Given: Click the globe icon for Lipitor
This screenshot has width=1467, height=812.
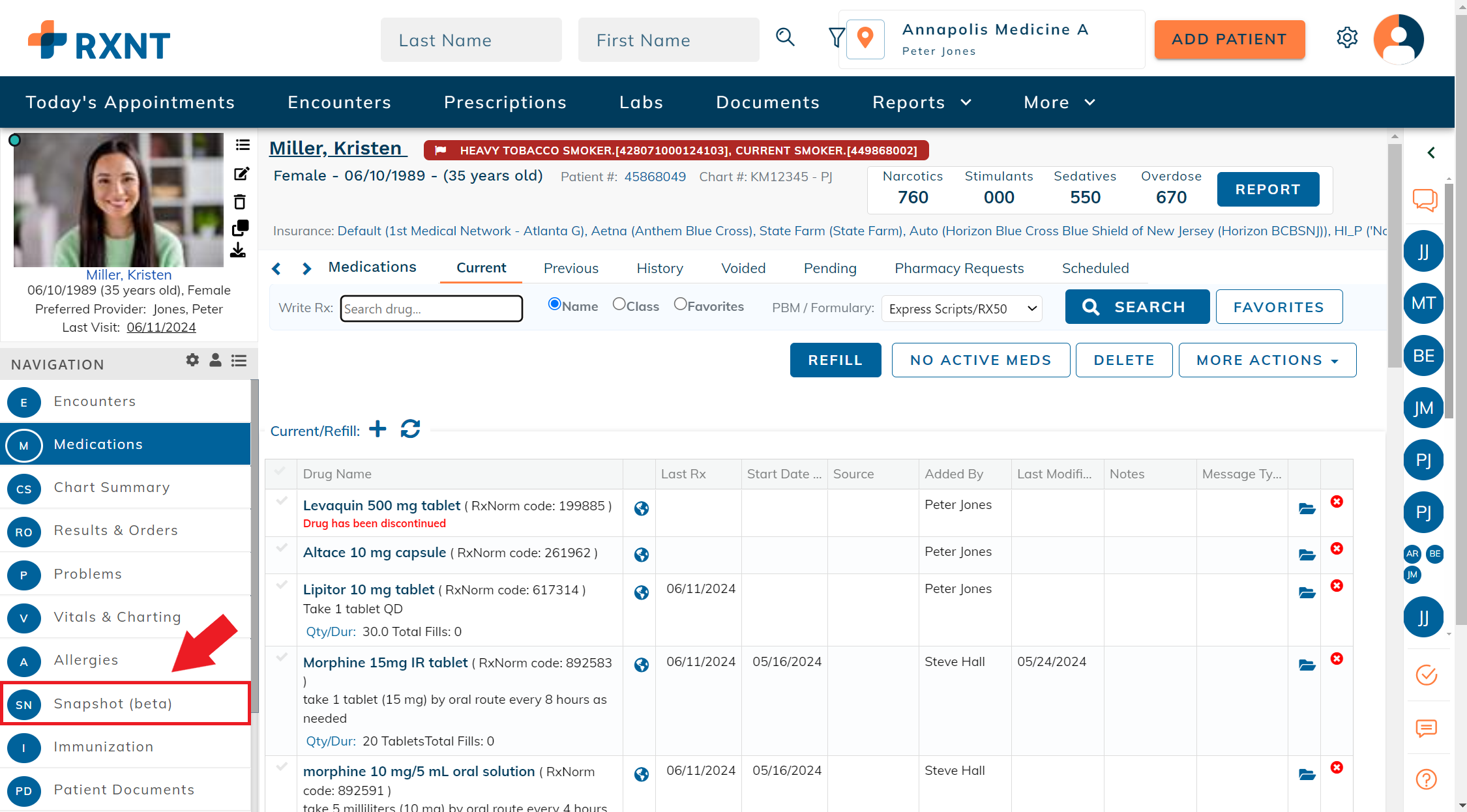Looking at the screenshot, I should (x=642, y=592).
